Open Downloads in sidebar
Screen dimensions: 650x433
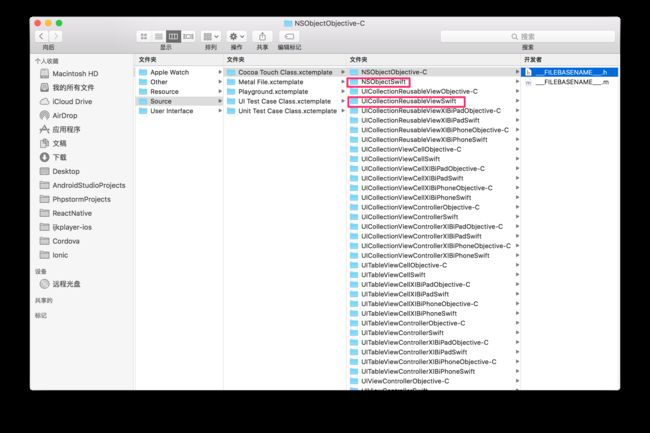tap(53, 157)
